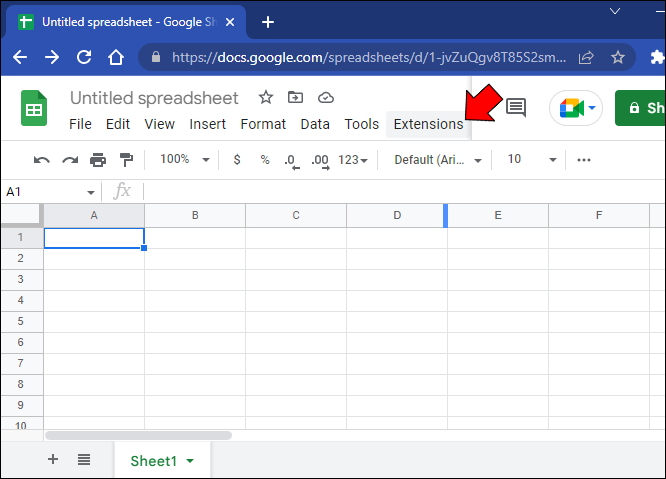Viewport: 666px width, 479px height.
Task: Open the all sheets list icon
Action: [x=84, y=459]
